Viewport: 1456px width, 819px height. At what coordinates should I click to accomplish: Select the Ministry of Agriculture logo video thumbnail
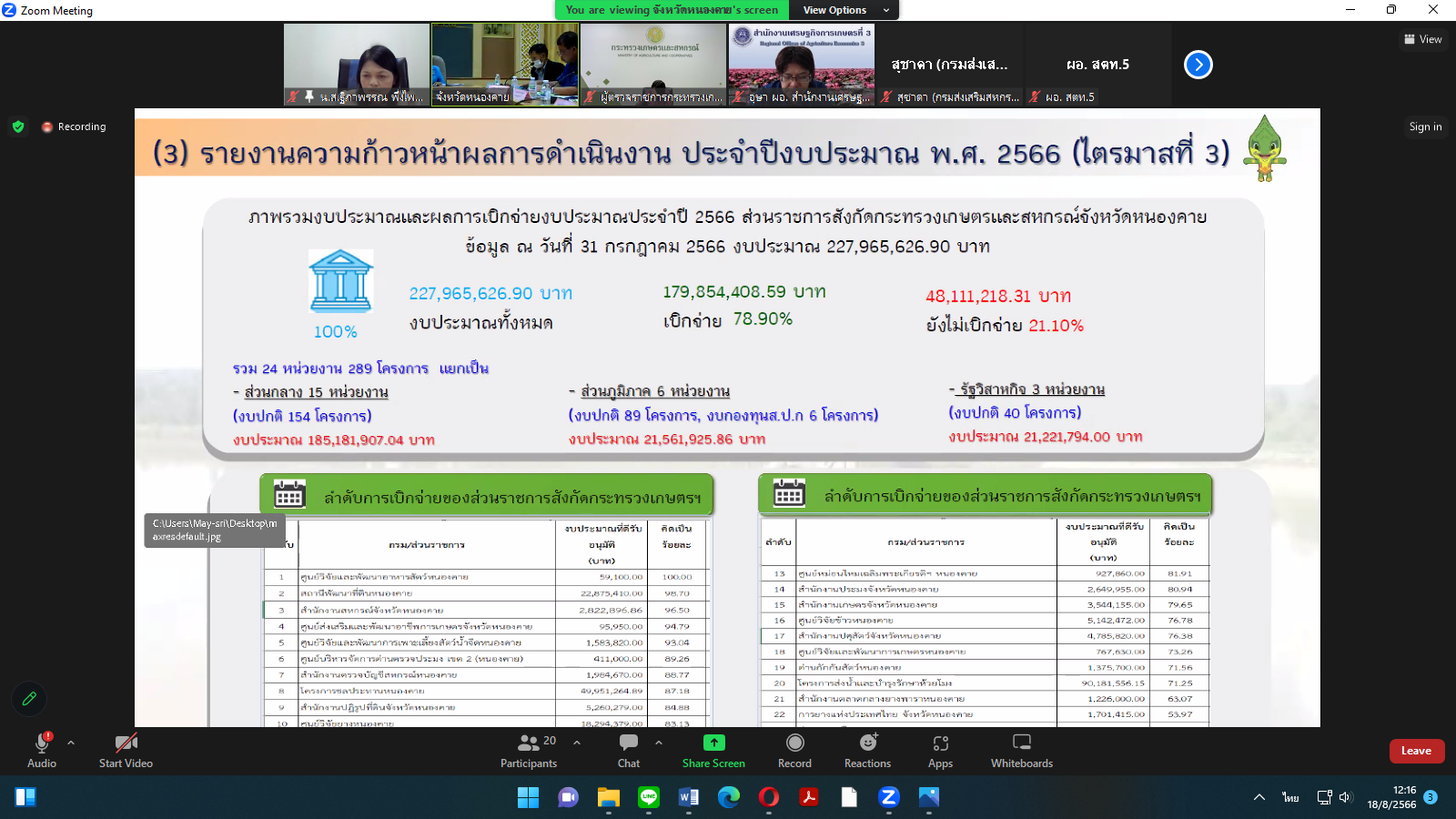click(x=654, y=65)
